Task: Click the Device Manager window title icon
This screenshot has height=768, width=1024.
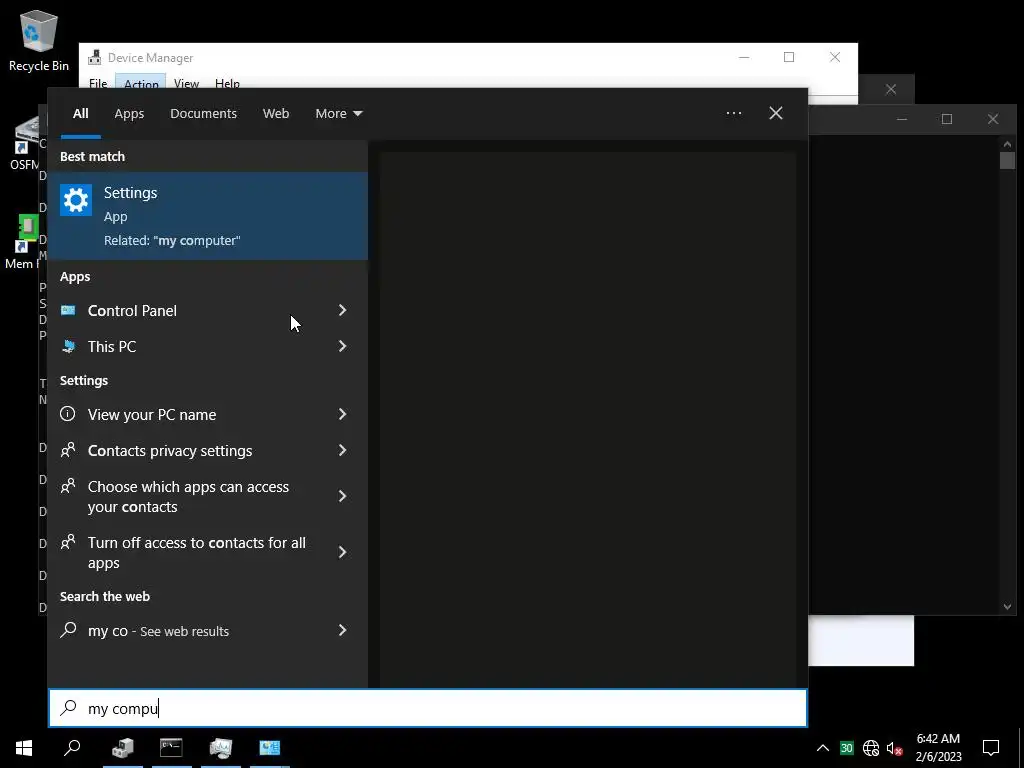Action: [95, 57]
